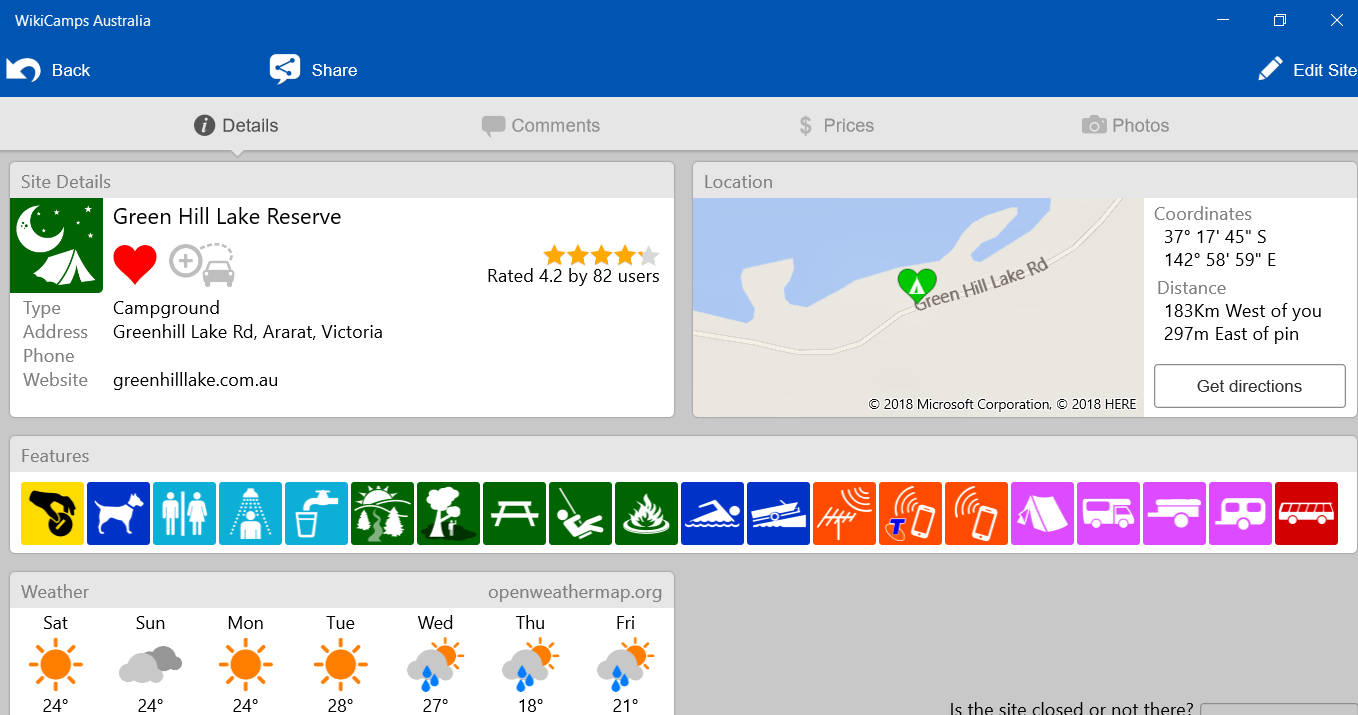Toggle the red heart favourite icon
The width and height of the screenshot is (1358, 715).
coord(135,265)
